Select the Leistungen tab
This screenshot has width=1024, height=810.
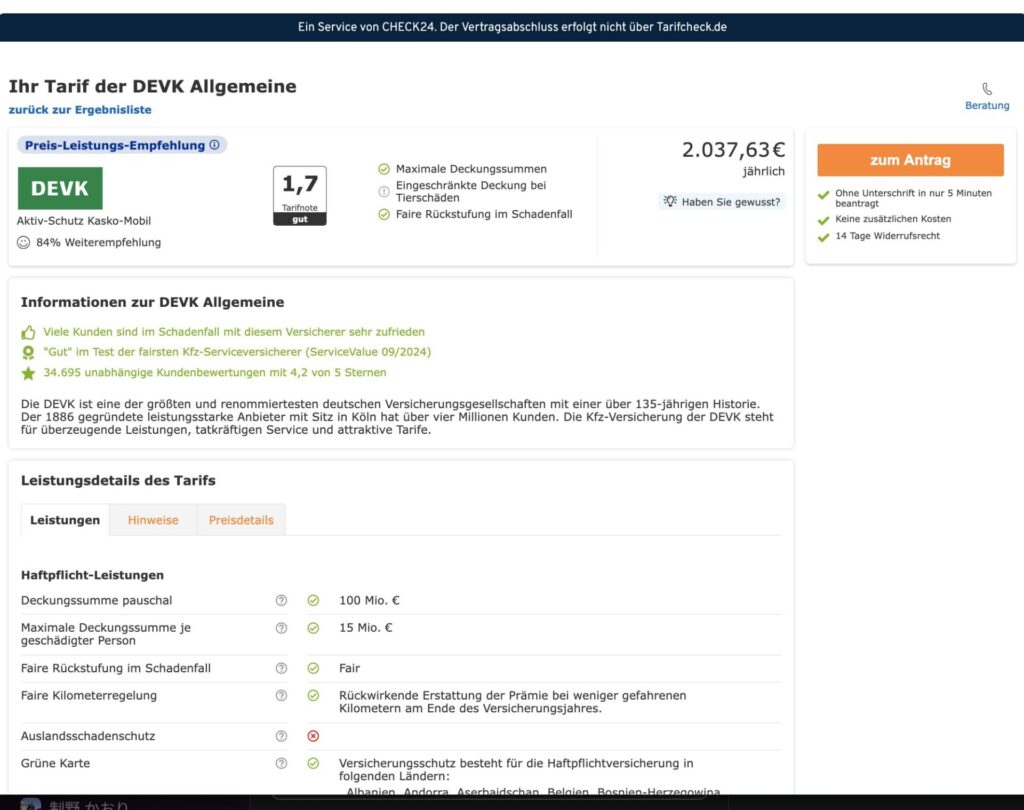click(x=65, y=520)
